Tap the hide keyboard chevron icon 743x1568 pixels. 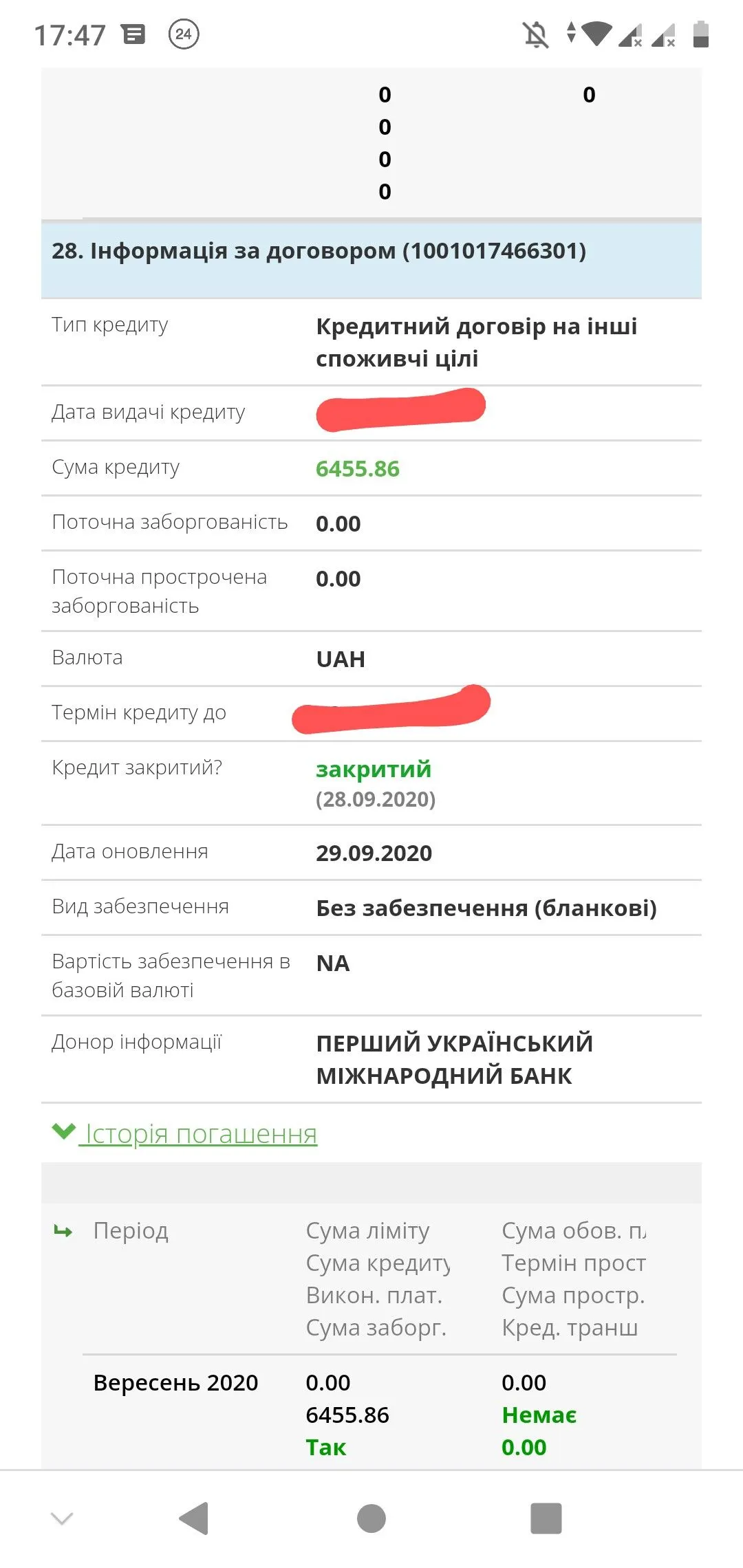pyautogui.click(x=62, y=1518)
